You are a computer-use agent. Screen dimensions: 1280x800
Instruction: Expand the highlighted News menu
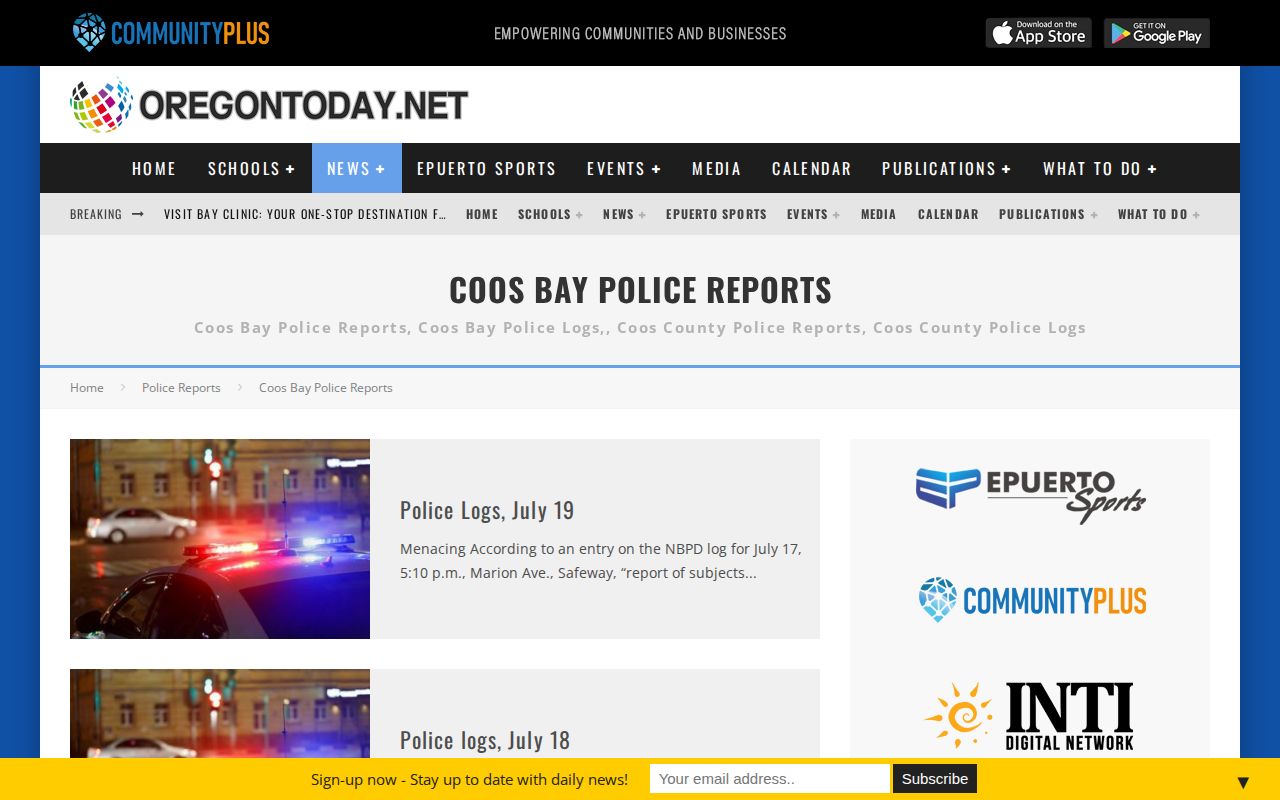(357, 168)
